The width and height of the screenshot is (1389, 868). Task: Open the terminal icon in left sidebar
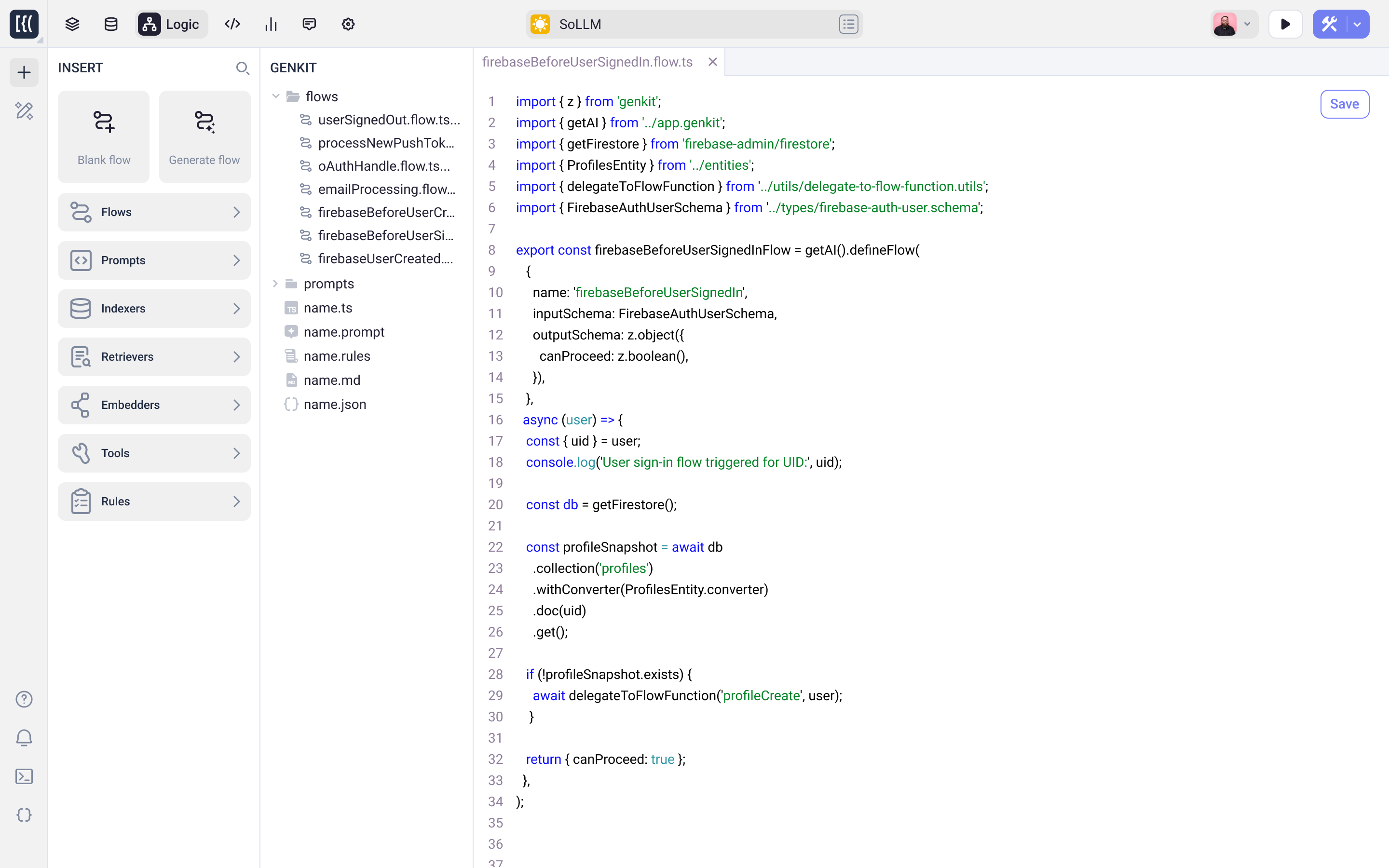pos(24,776)
